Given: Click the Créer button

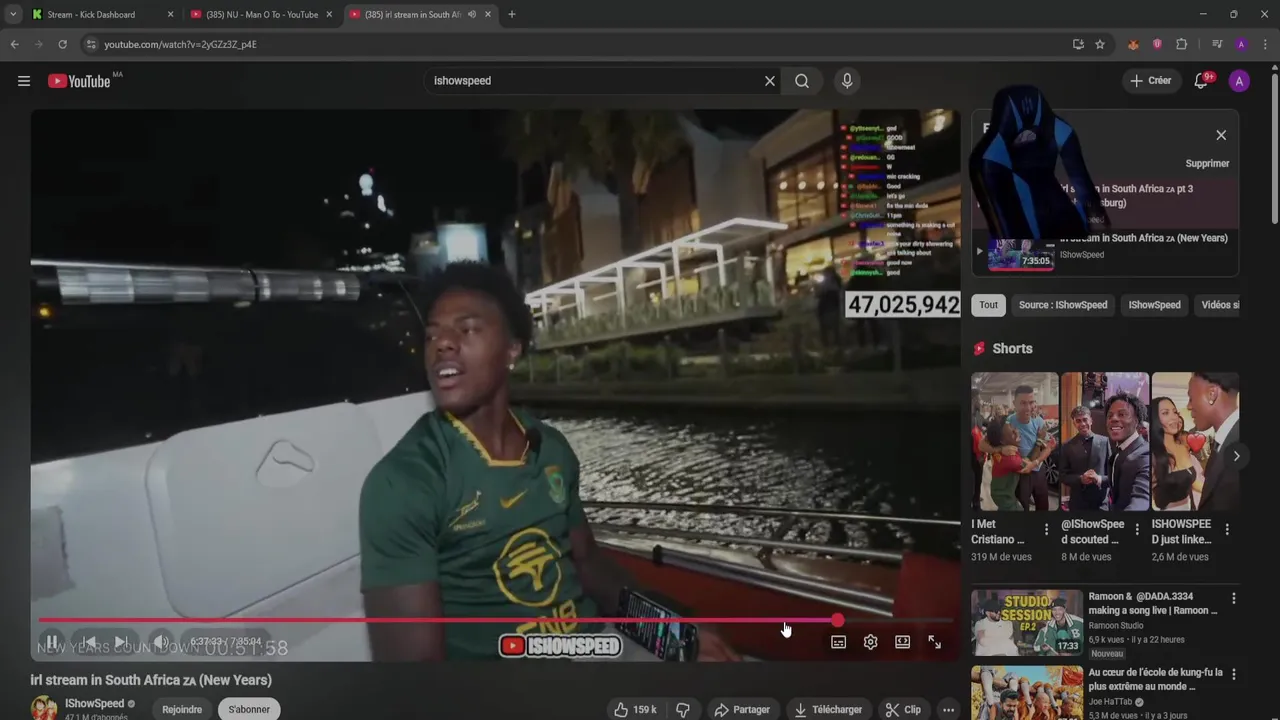Looking at the screenshot, I should 1151,81.
